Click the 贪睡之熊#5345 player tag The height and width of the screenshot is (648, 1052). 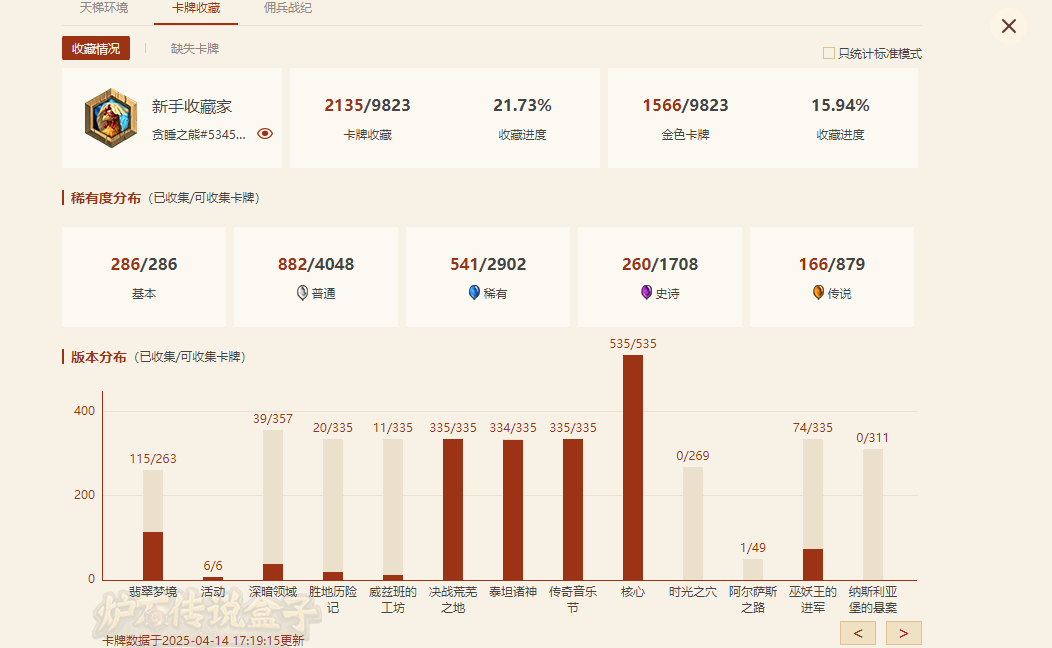click(x=199, y=134)
